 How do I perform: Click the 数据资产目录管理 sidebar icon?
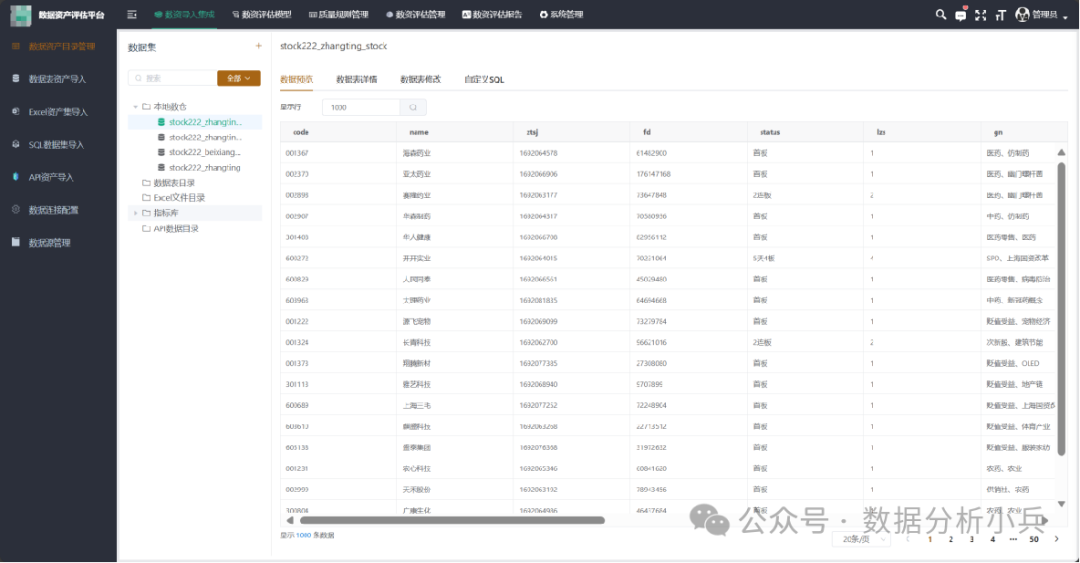click(15, 46)
